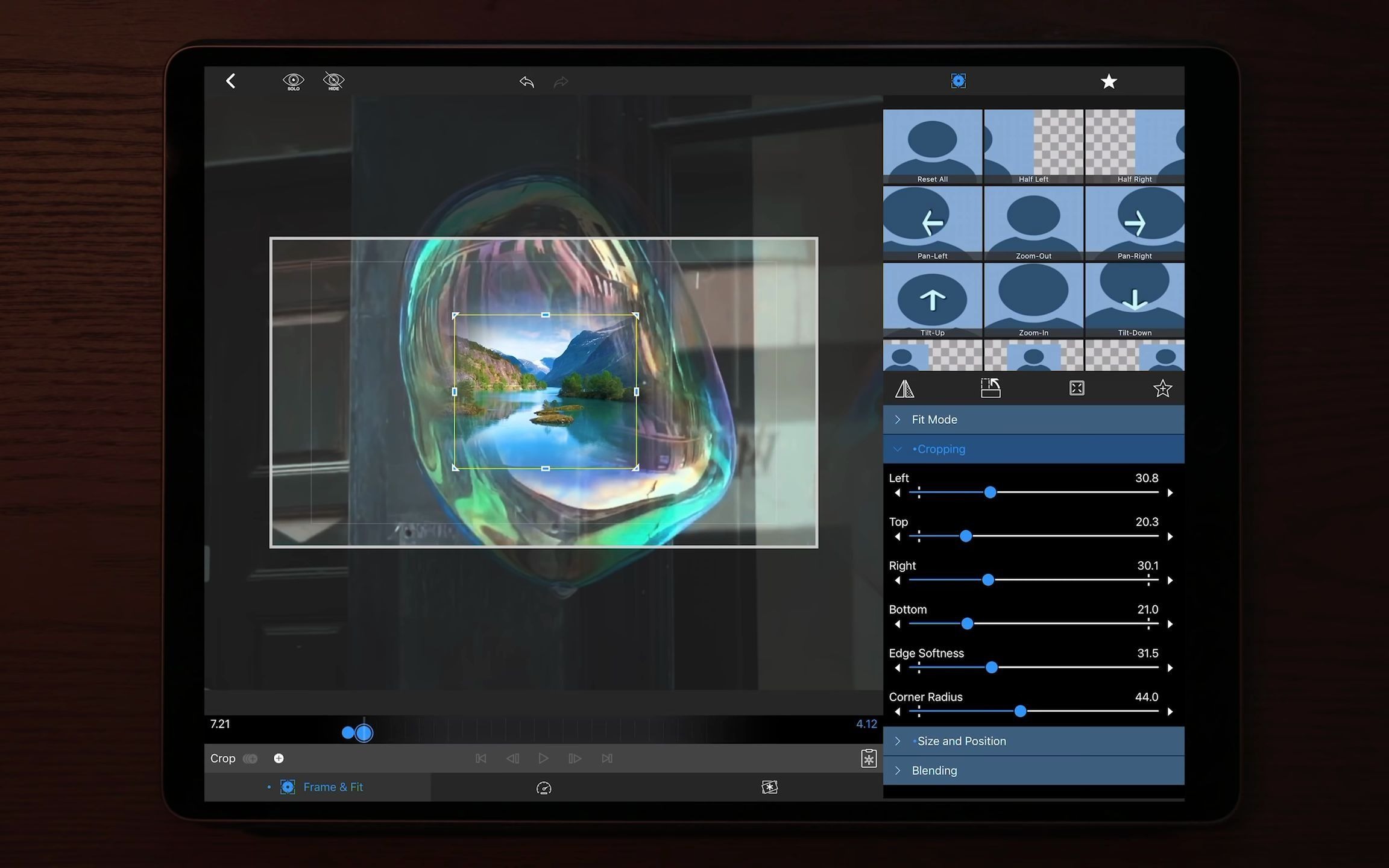Select the Tilt-Up animation preset
Viewport: 1389px width, 868px height.
tap(930, 300)
